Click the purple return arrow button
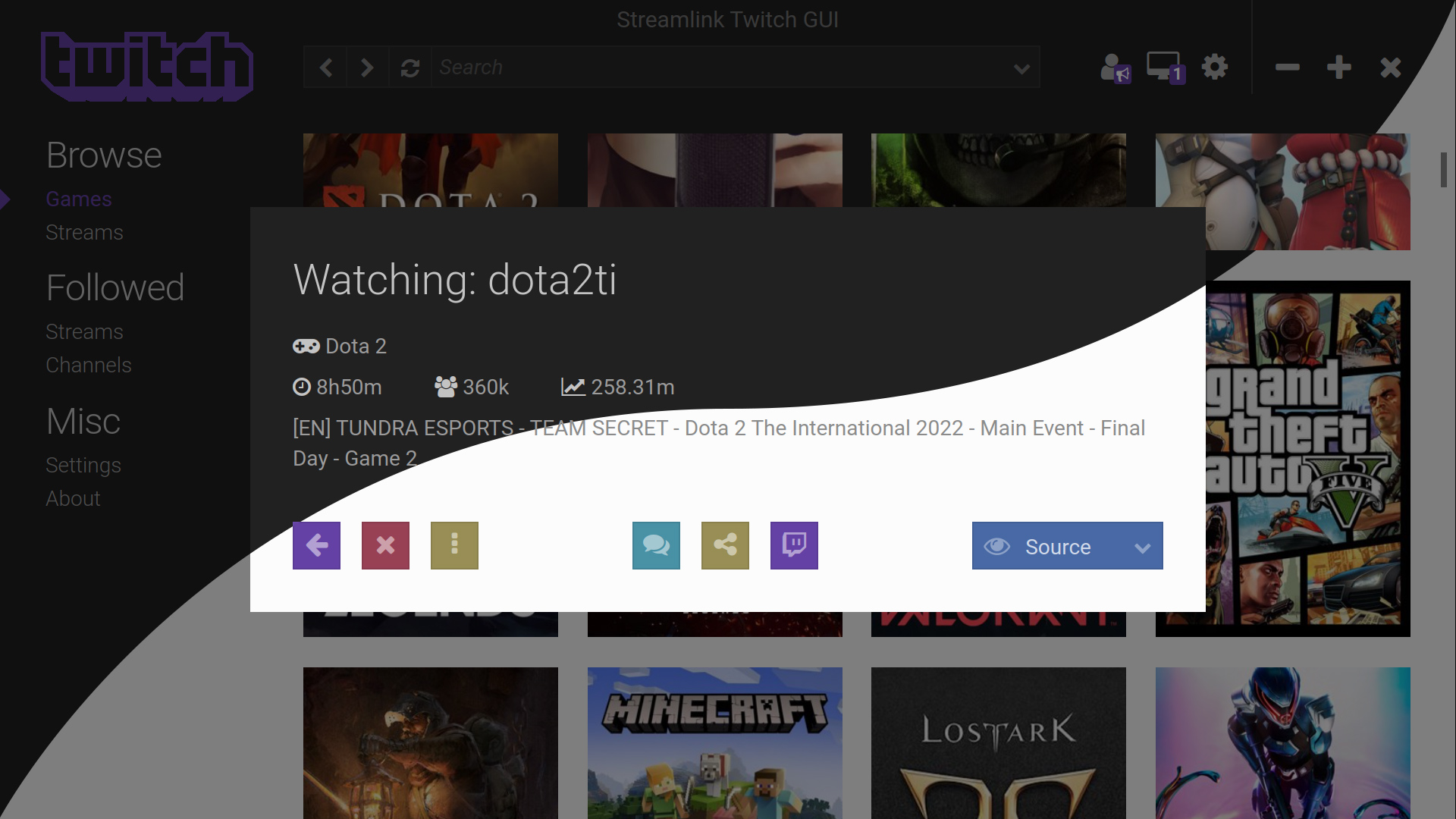Screen dimensions: 1456x819 pos(316,545)
